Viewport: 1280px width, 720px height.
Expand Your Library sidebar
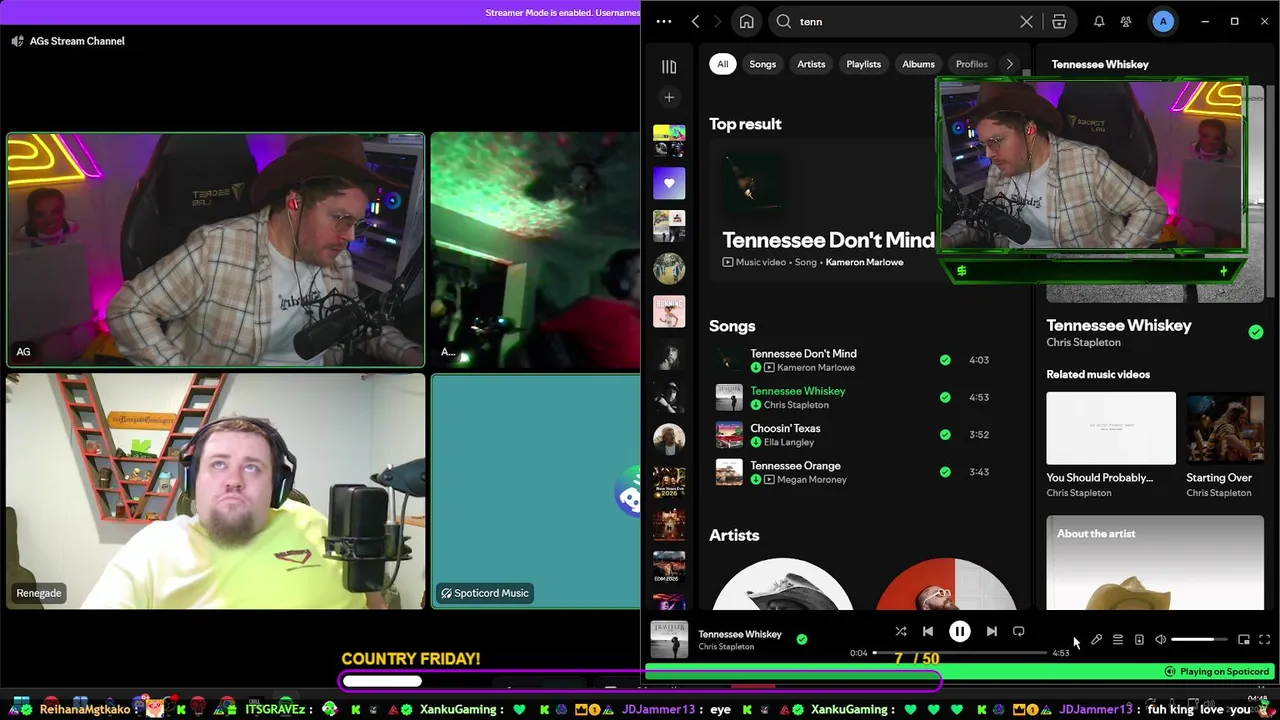coord(669,66)
